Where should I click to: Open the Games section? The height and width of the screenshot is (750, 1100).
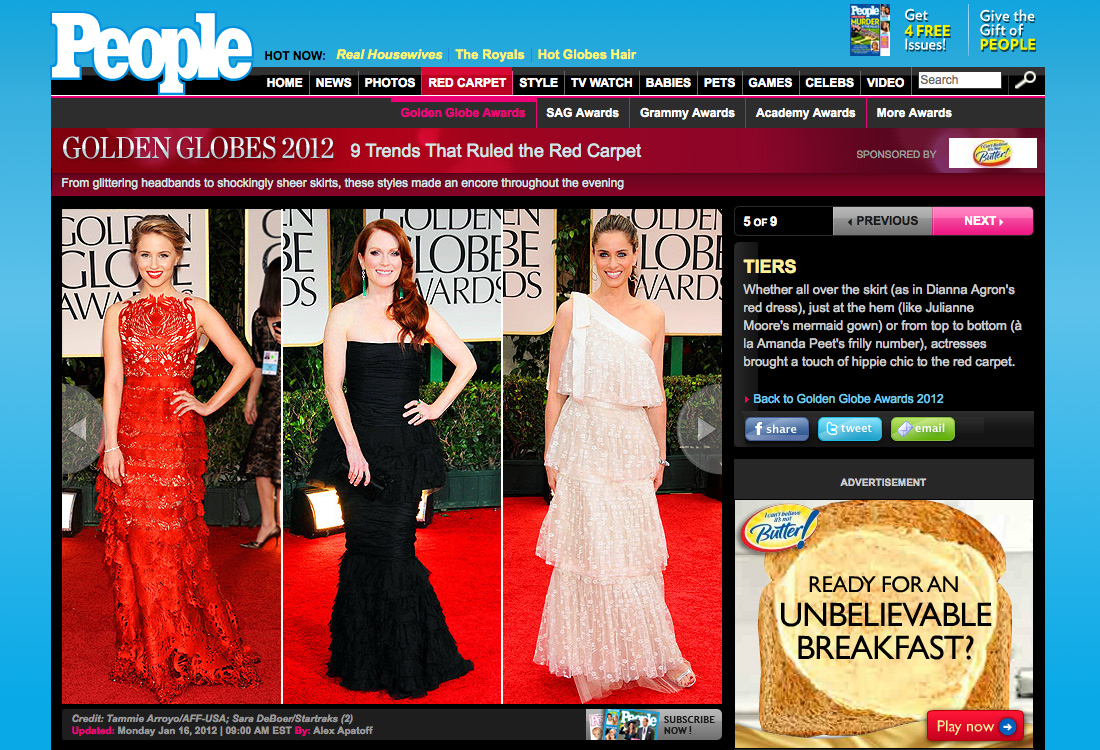pos(770,83)
